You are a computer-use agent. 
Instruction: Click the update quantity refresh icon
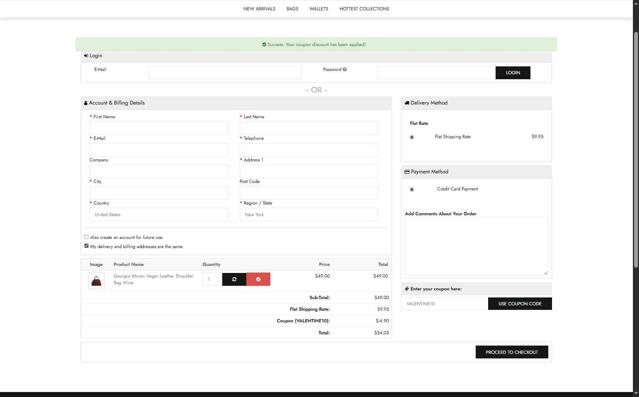tap(234, 279)
